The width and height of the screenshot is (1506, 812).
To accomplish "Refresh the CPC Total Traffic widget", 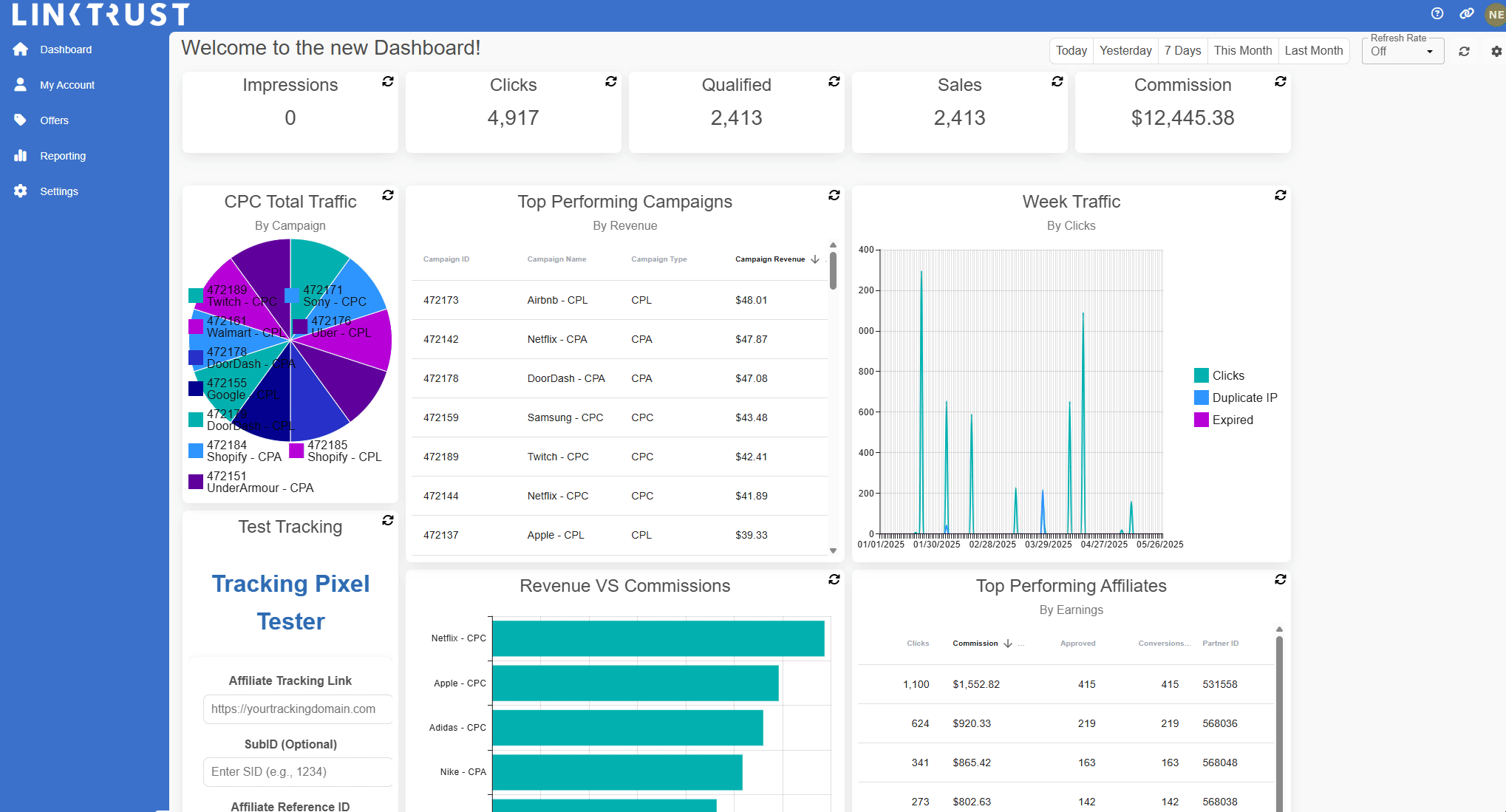I will tap(388, 195).
